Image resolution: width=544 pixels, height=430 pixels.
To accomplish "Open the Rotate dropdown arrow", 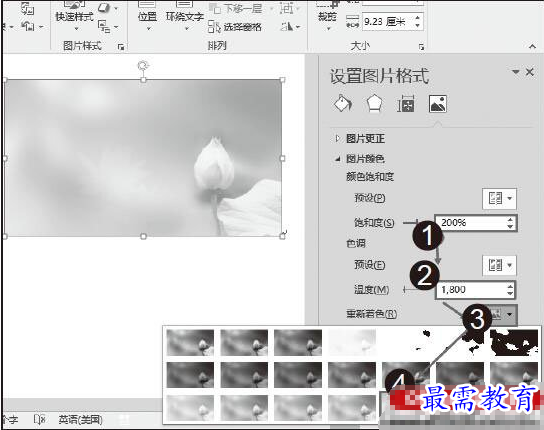I will point(298,27).
